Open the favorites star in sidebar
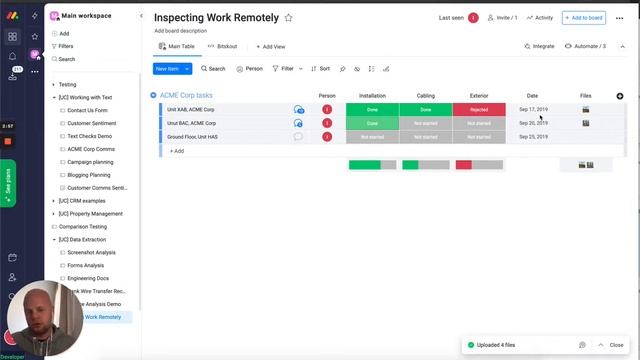Image resolution: width=640 pixels, height=360 pixels. [35, 37]
